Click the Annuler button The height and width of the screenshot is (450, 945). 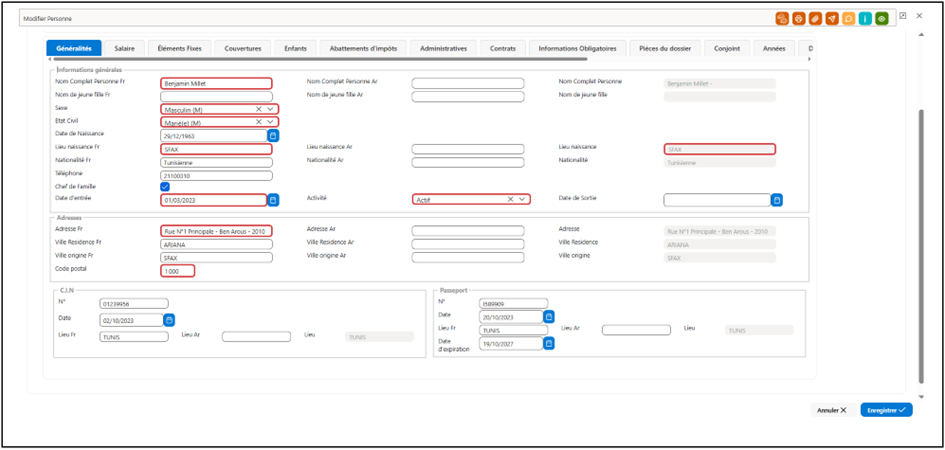[x=832, y=410]
